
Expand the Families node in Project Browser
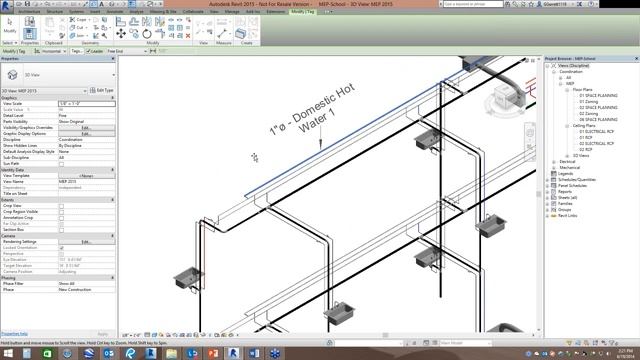click(548, 204)
